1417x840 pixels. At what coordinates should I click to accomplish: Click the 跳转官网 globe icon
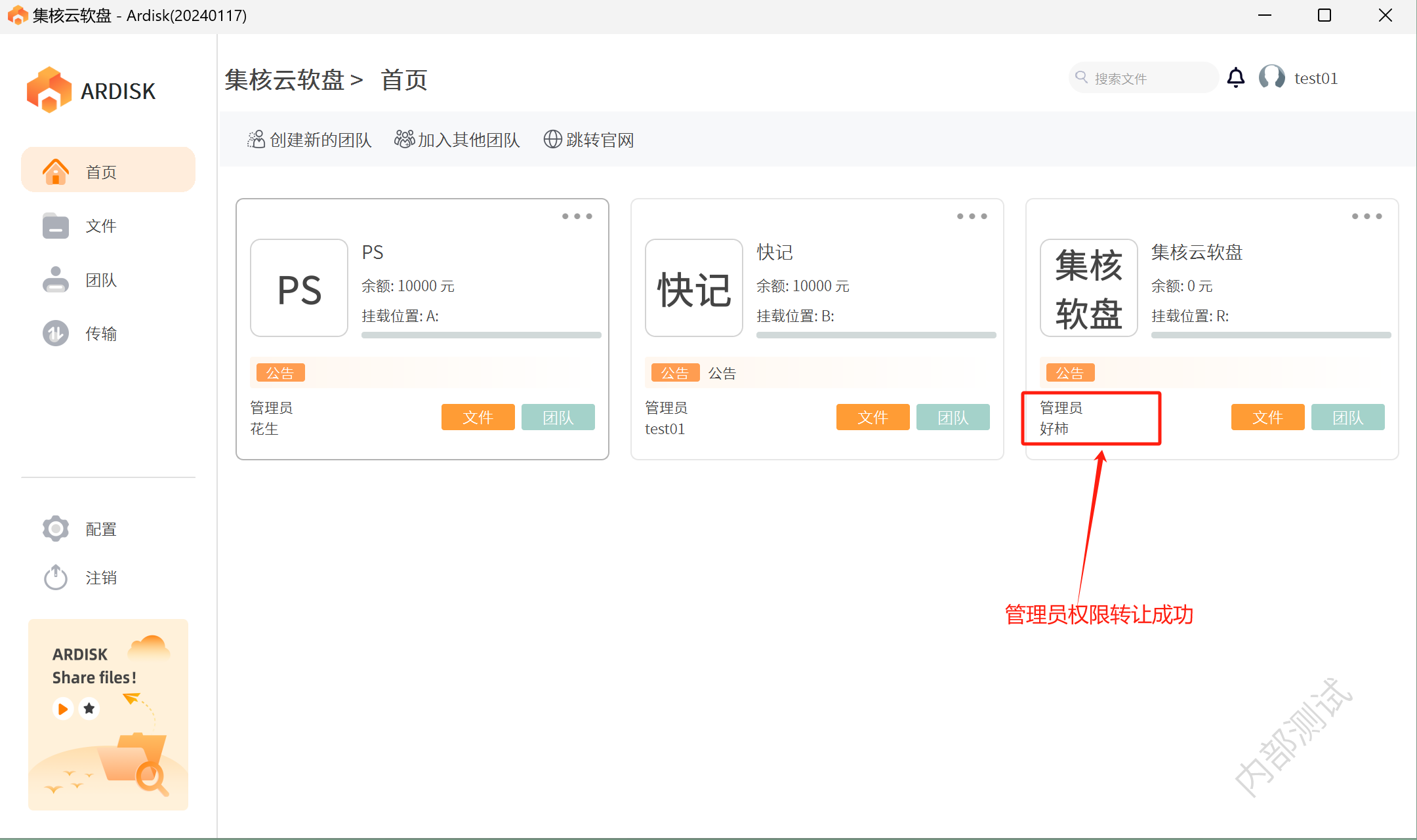tap(552, 140)
